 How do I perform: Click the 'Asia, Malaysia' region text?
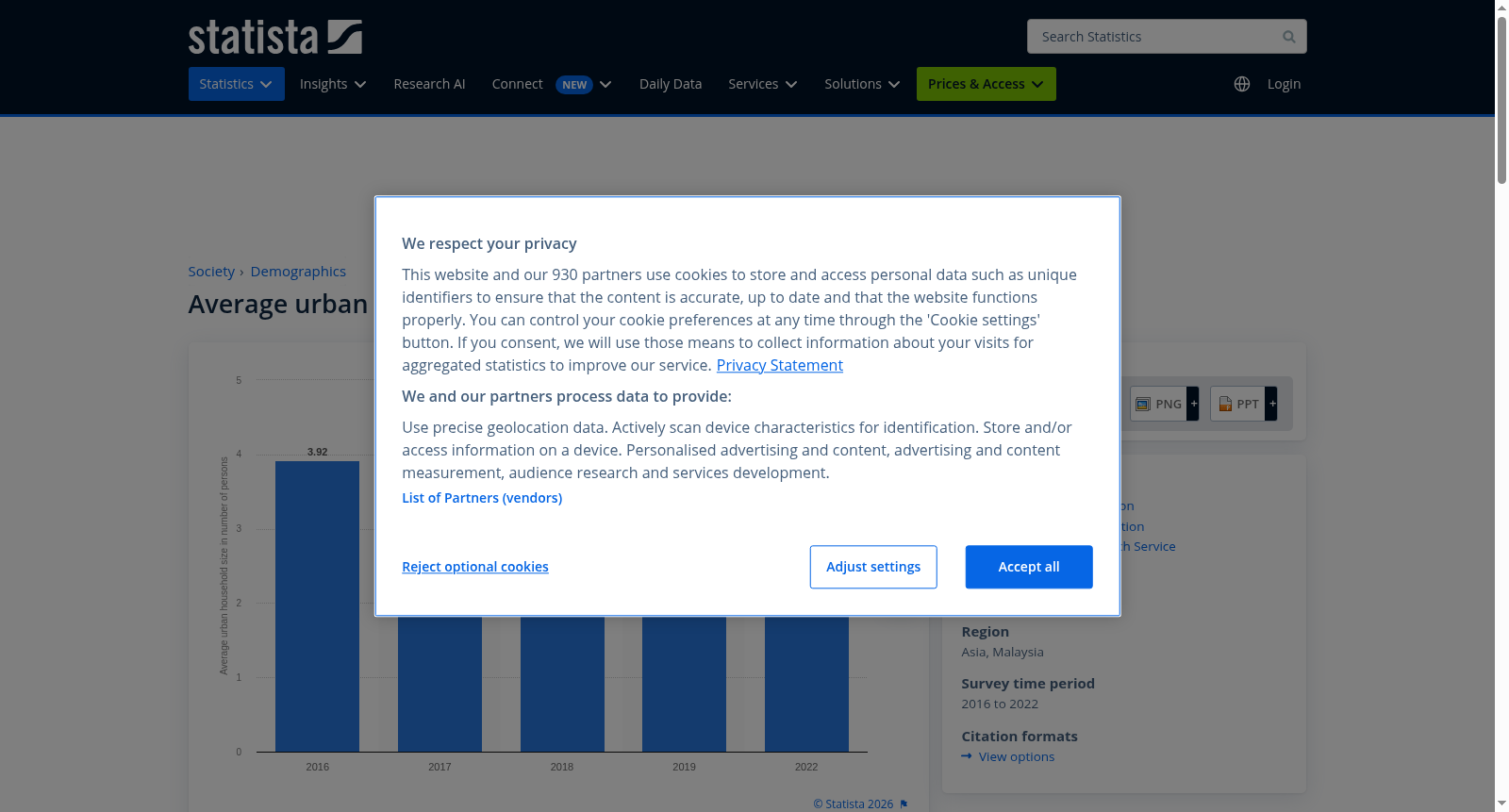1003,652
